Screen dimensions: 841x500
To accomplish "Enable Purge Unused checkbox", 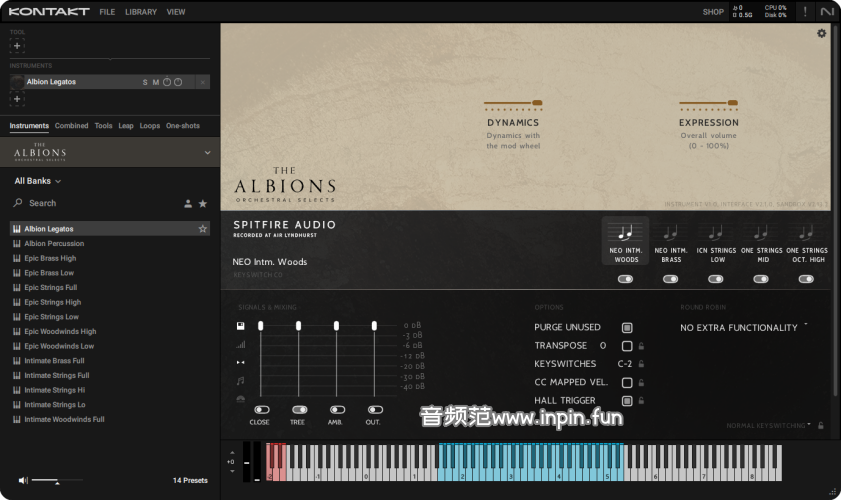I will (x=627, y=328).
